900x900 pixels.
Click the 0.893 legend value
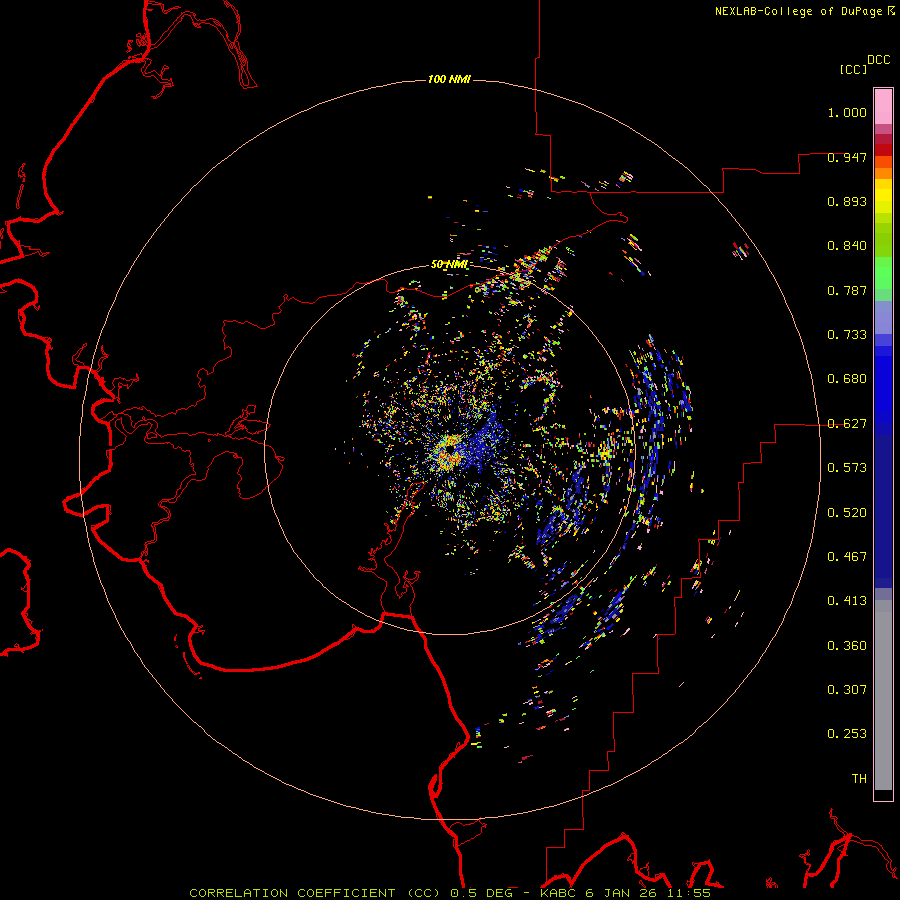(x=847, y=201)
